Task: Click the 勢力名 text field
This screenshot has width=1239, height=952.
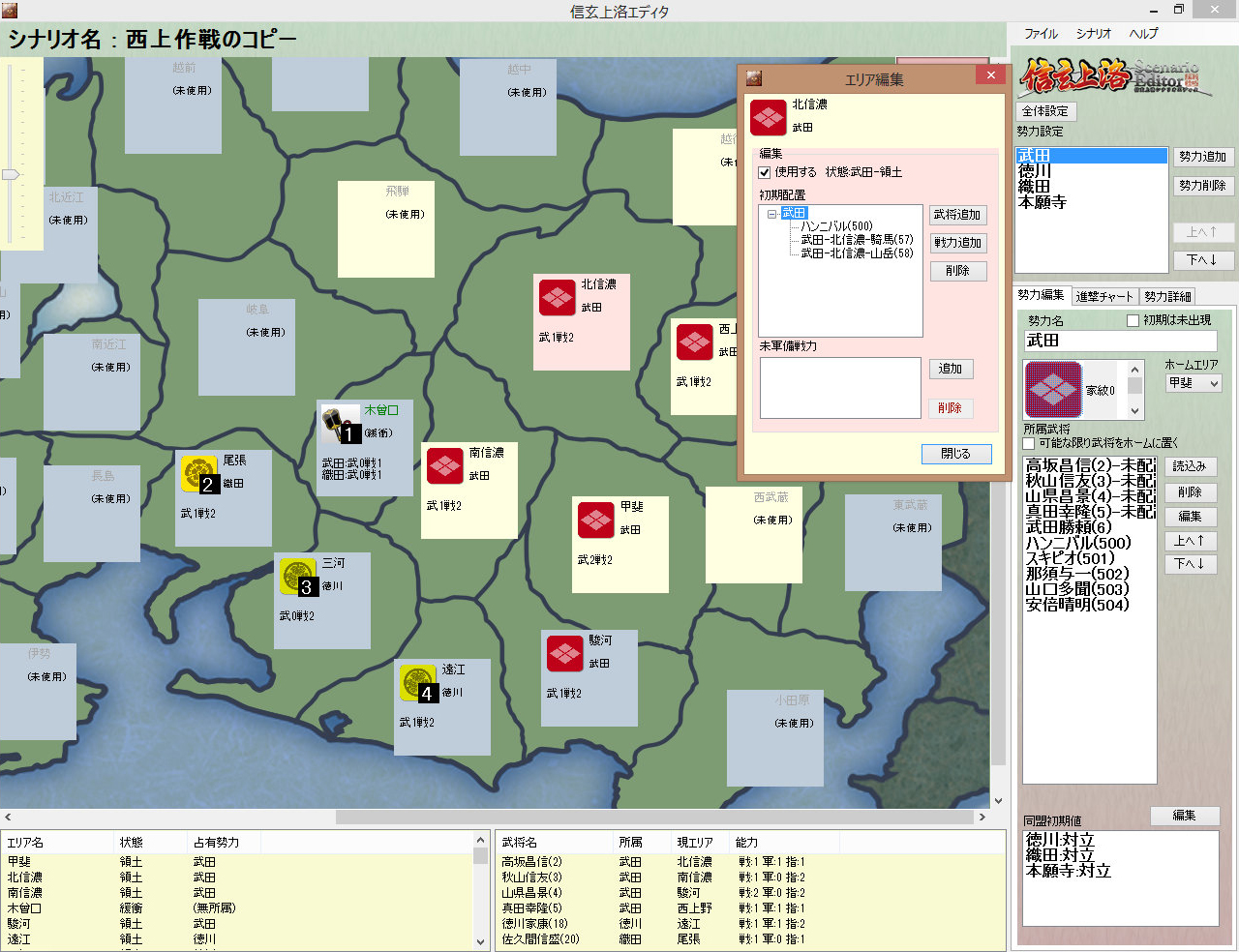Action: 1120,341
